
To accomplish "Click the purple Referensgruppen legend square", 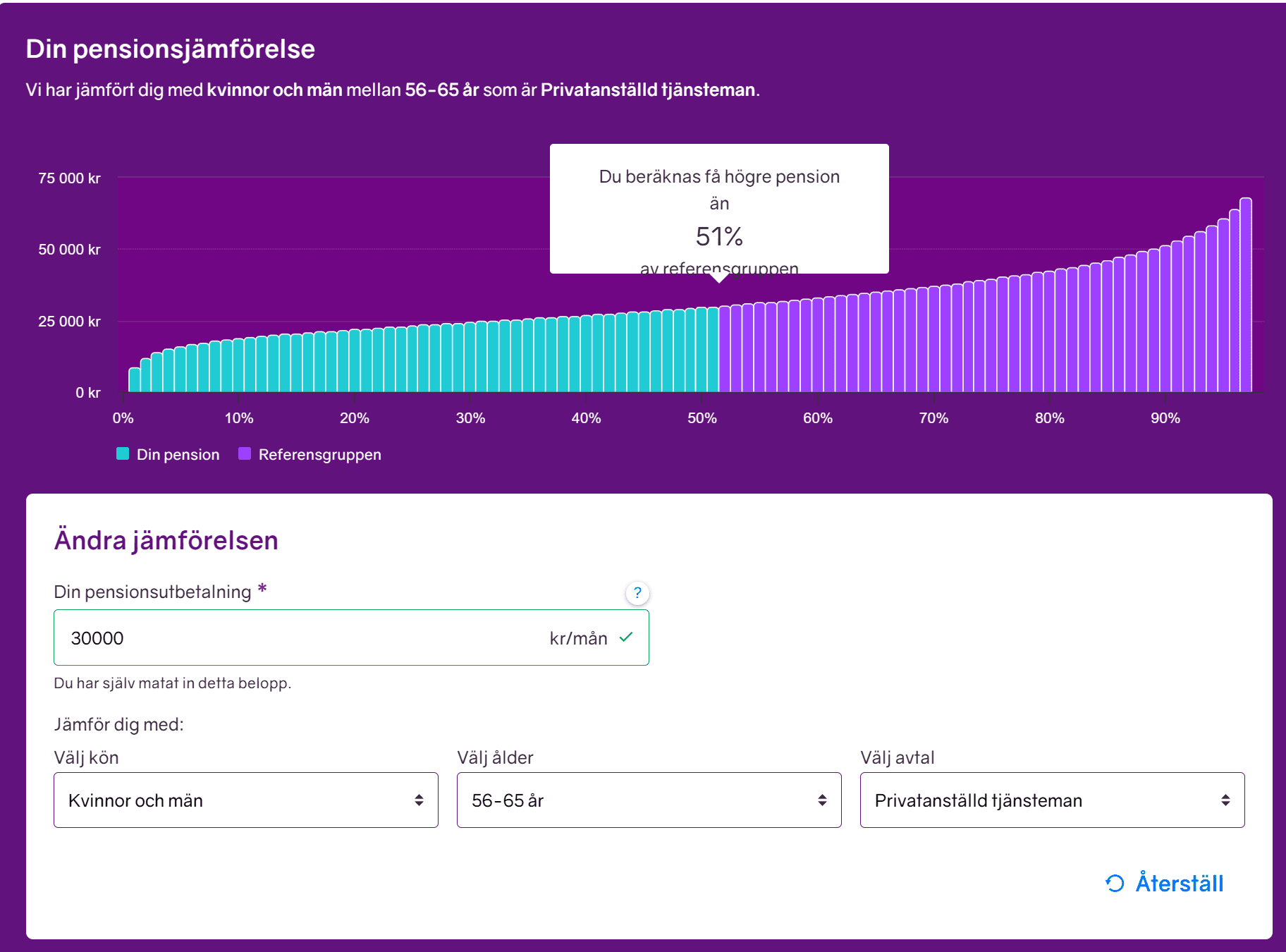I will click(245, 454).
